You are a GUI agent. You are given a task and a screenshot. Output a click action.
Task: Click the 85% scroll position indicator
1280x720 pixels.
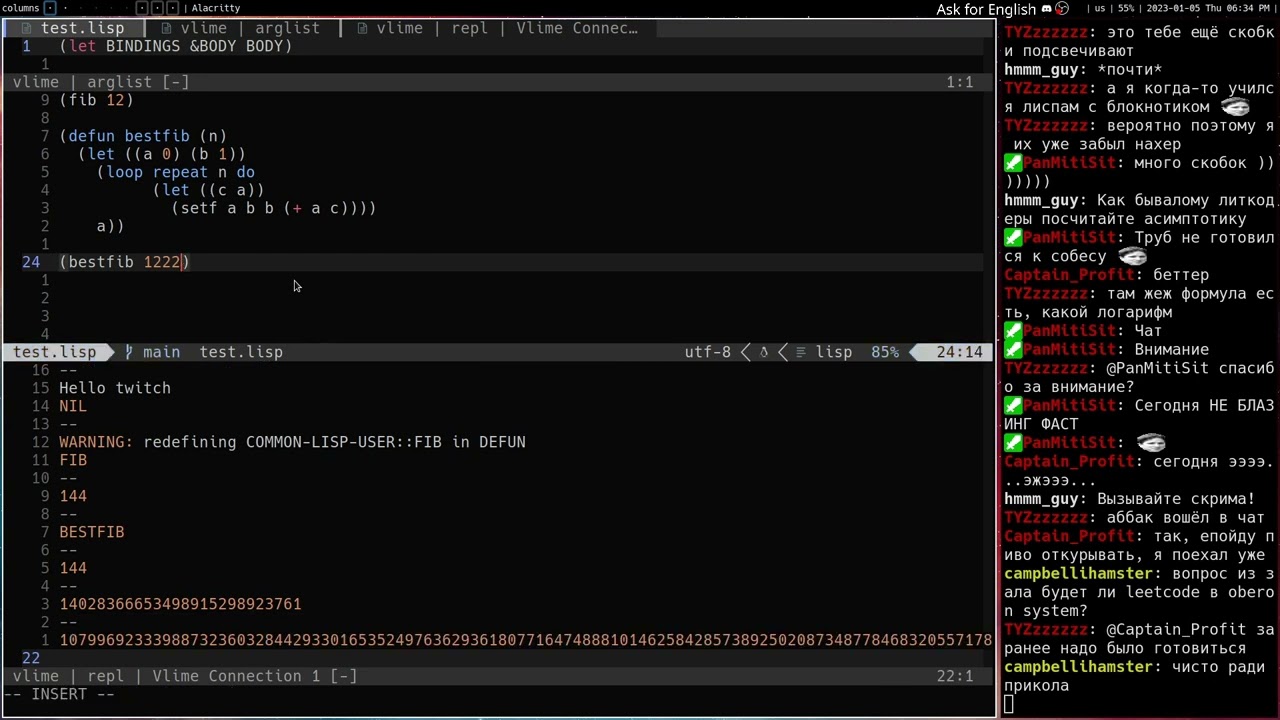(x=884, y=352)
